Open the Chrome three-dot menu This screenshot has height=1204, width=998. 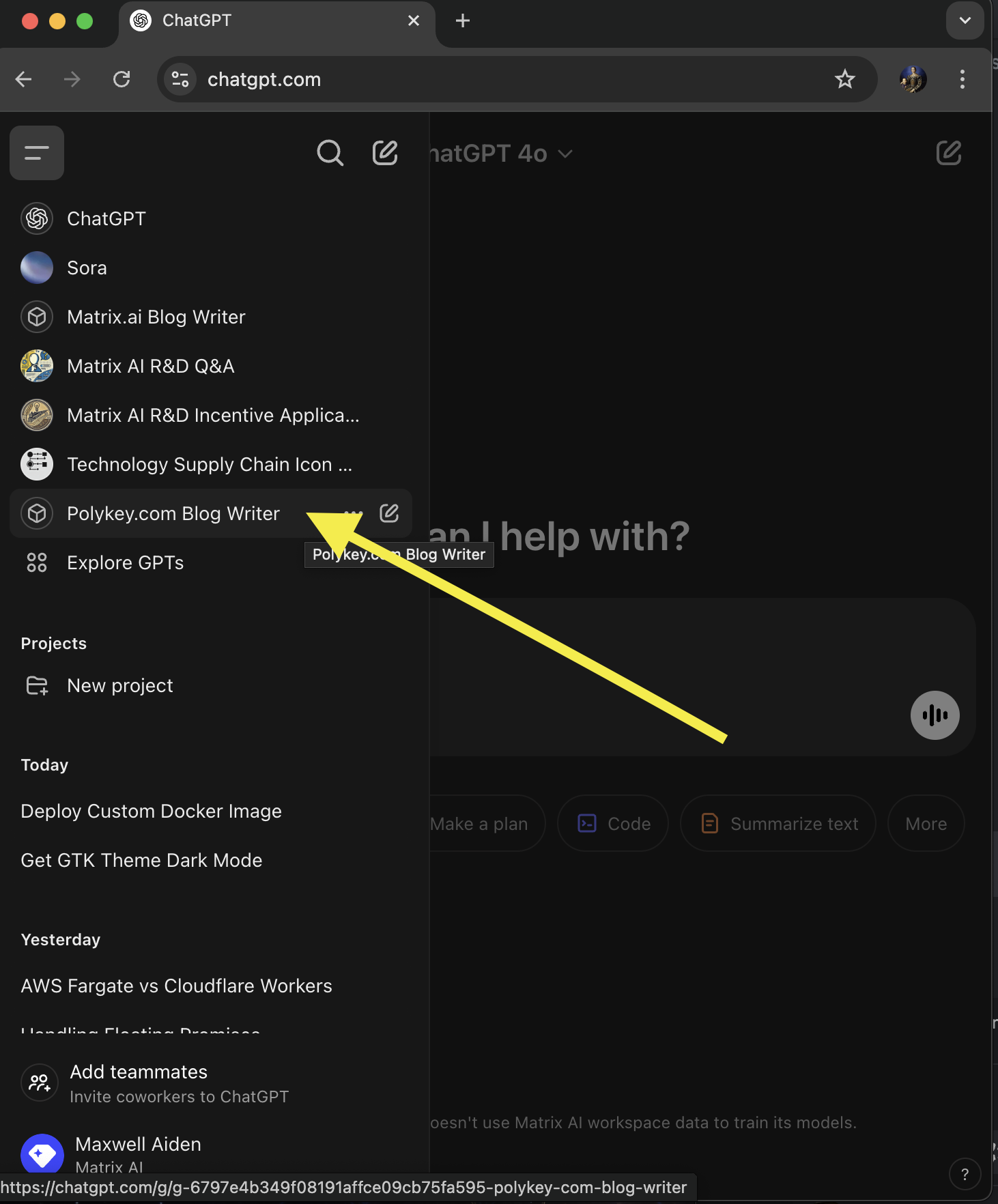963,79
